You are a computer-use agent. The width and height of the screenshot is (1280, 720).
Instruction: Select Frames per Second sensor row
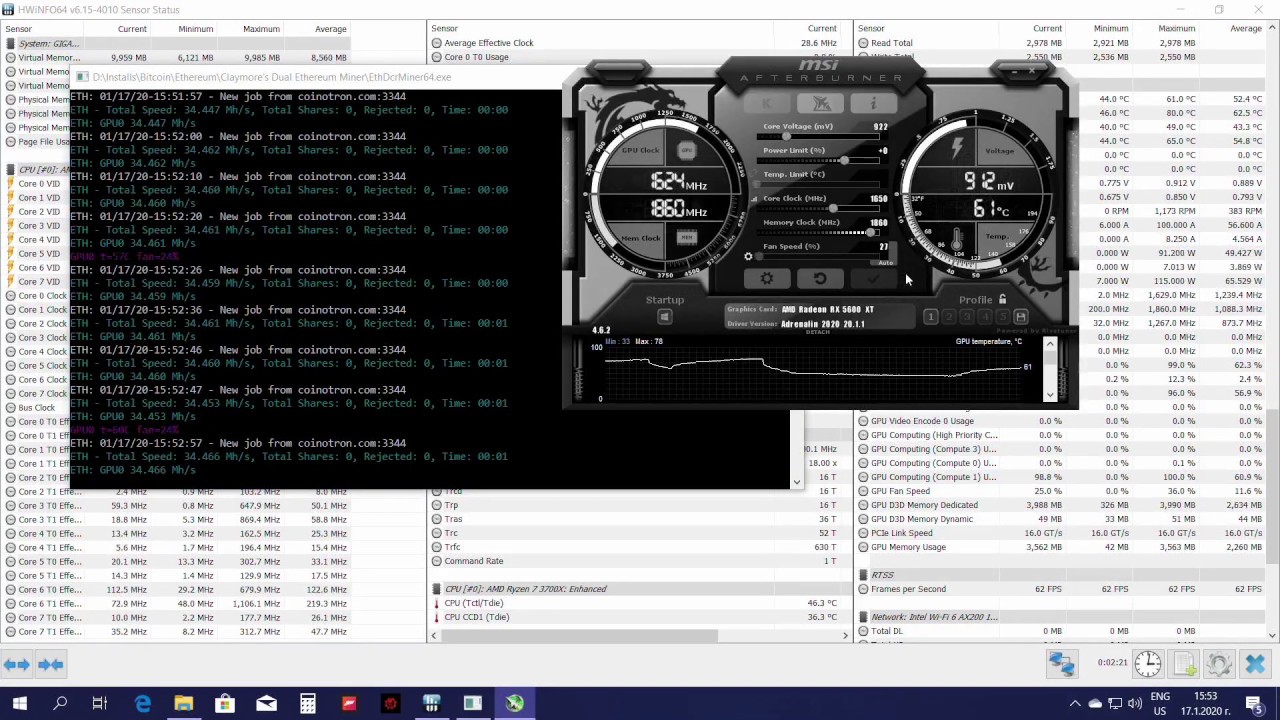coord(1062,589)
